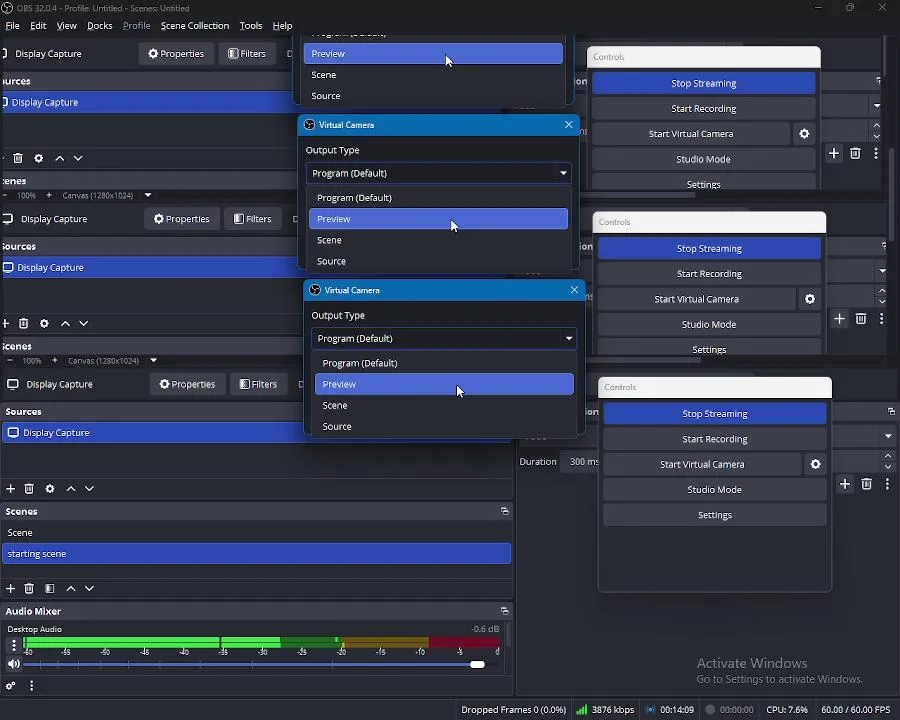Float the Audio Mixer dock via title icon
Image resolution: width=900 pixels, height=720 pixels.
point(505,611)
